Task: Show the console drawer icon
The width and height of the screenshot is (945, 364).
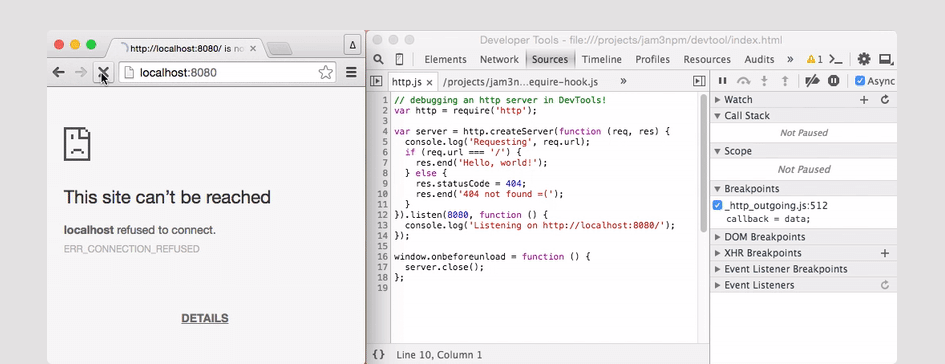Action: pos(835,59)
